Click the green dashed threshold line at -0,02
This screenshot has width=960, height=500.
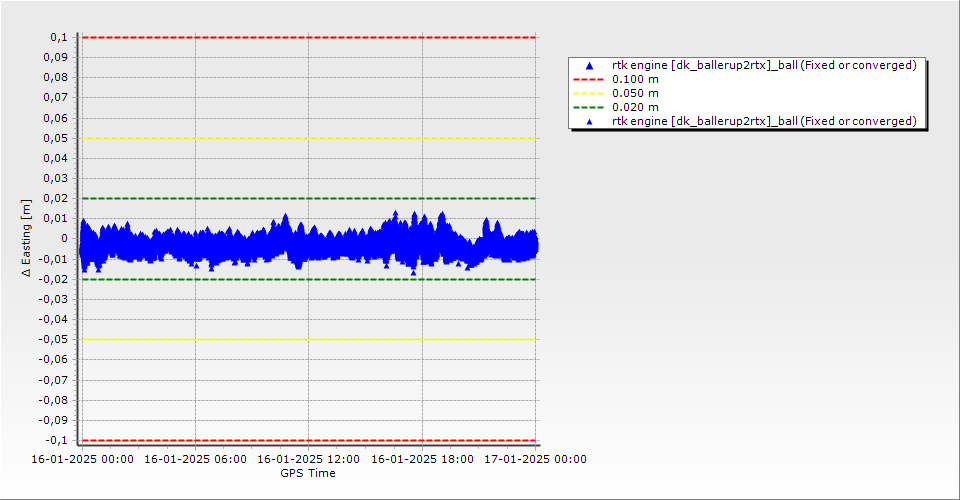point(309,279)
